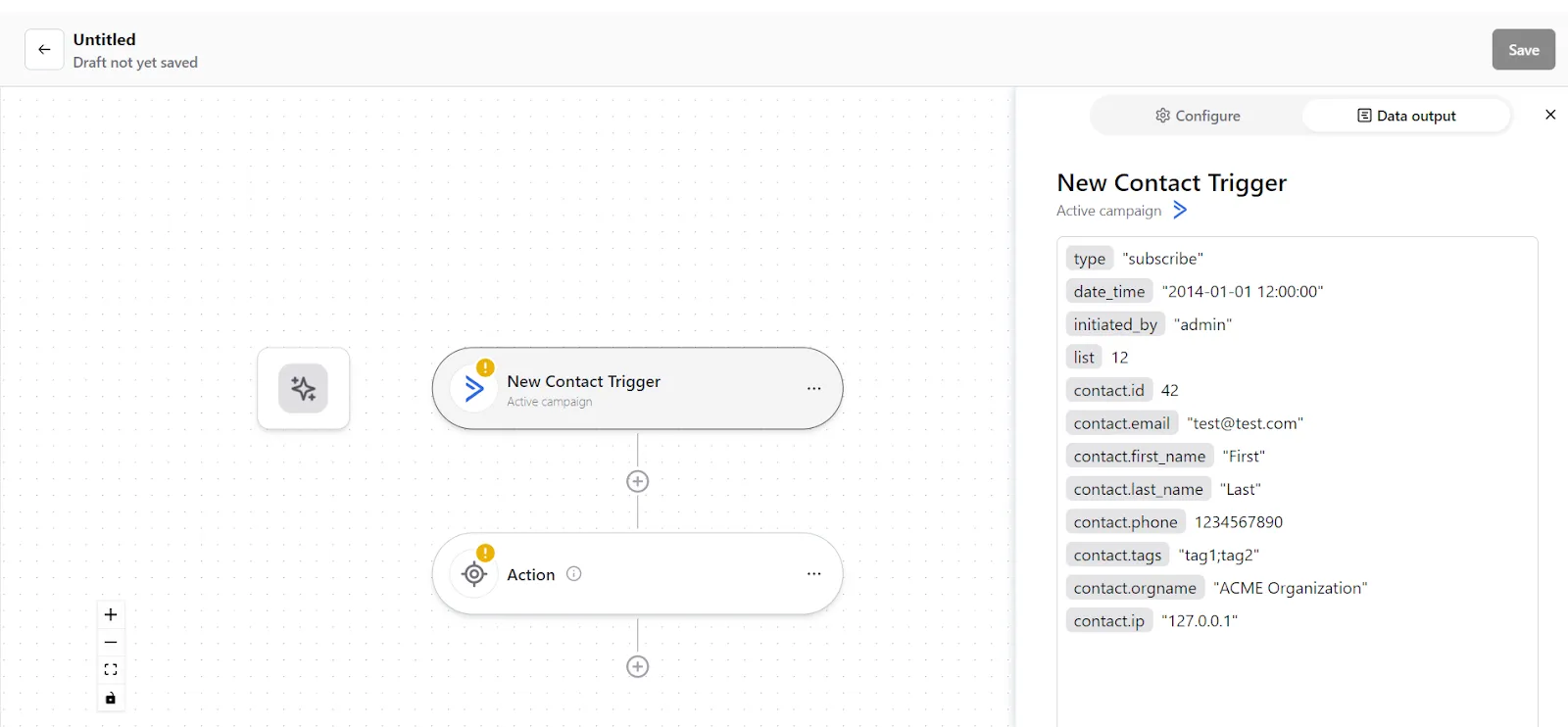Select the contact.last_name field tag
Image resolution: width=1568 pixels, height=727 pixels.
pyautogui.click(x=1139, y=490)
